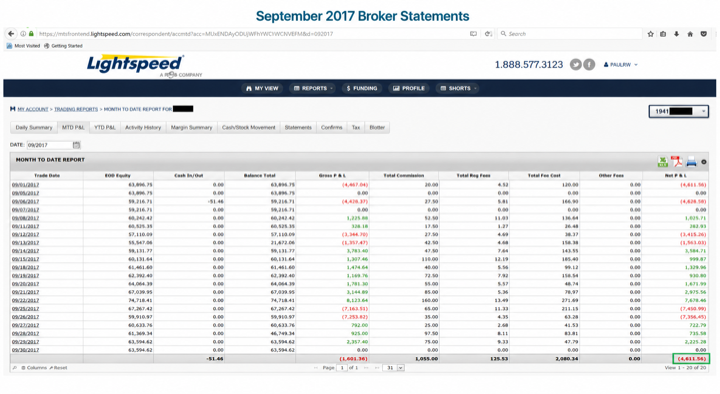The height and width of the screenshot is (394, 720).
Task: Bookmark this page with the star icon
Action: coord(651,34)
